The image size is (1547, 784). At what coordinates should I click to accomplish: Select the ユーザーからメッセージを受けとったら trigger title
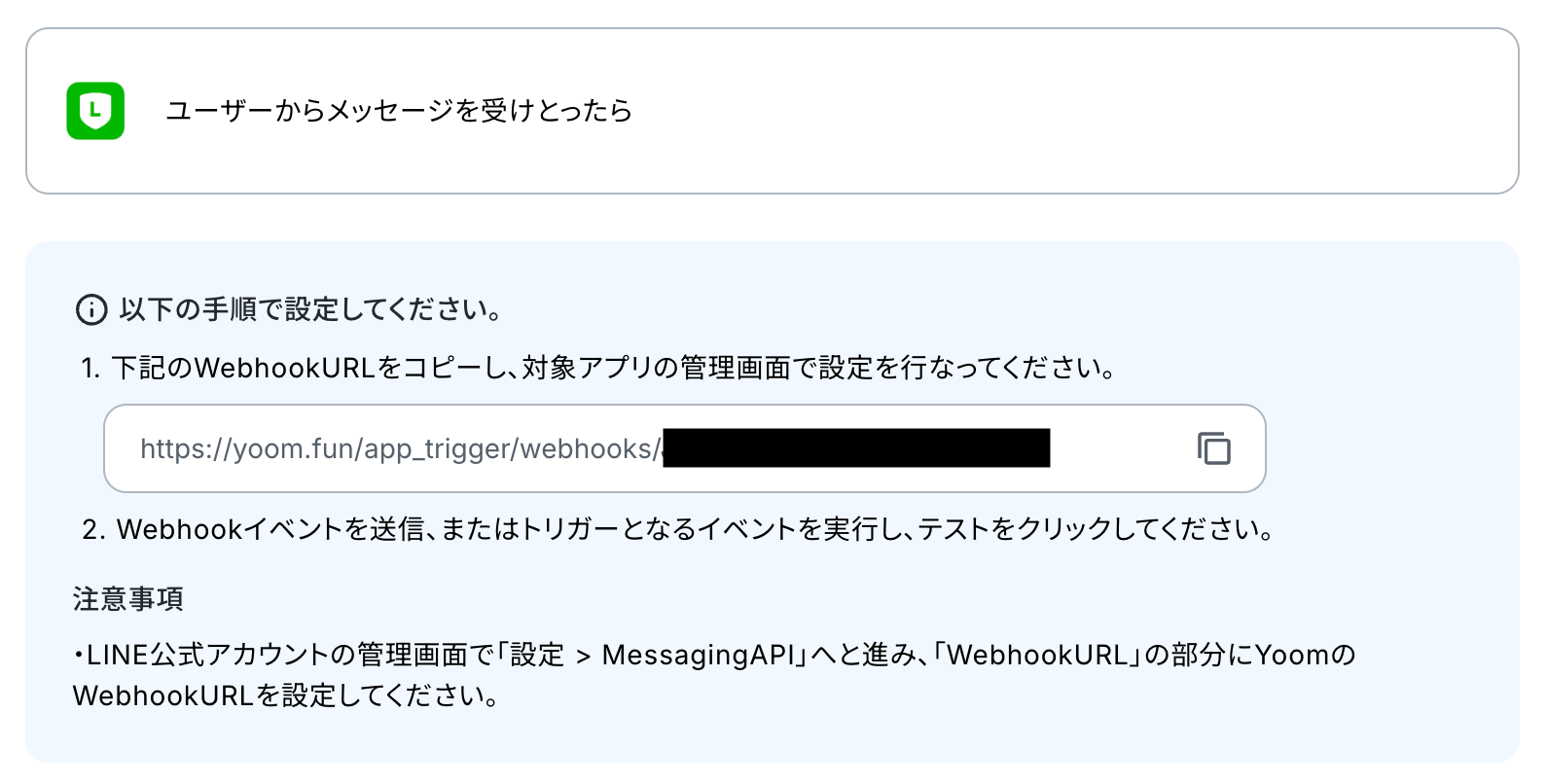click(399, 111)
